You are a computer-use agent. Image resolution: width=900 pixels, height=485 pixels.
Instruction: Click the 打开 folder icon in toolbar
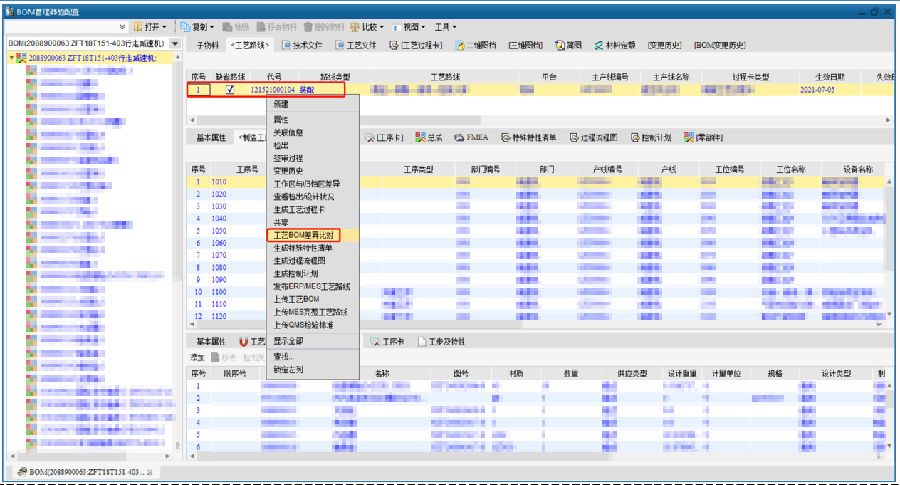(139, 25)
